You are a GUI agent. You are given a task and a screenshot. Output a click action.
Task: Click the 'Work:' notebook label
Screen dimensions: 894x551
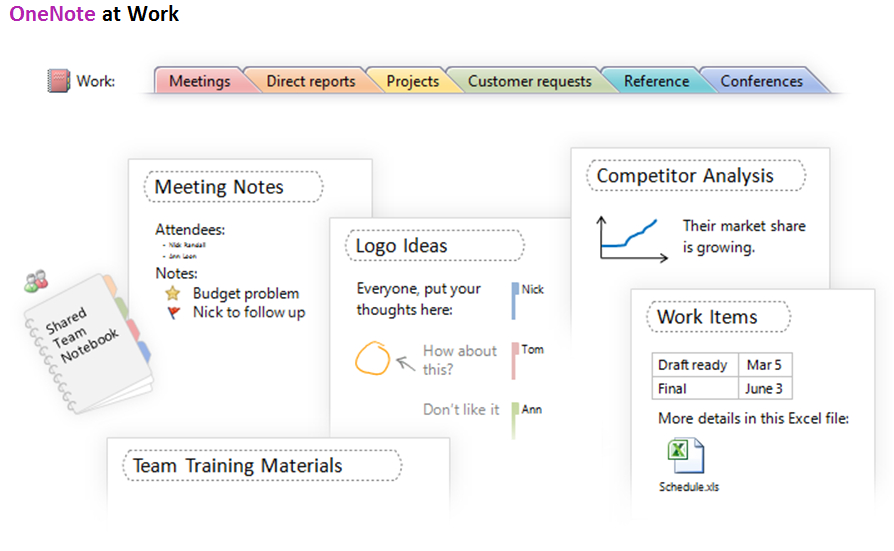(x=96, y=81)
